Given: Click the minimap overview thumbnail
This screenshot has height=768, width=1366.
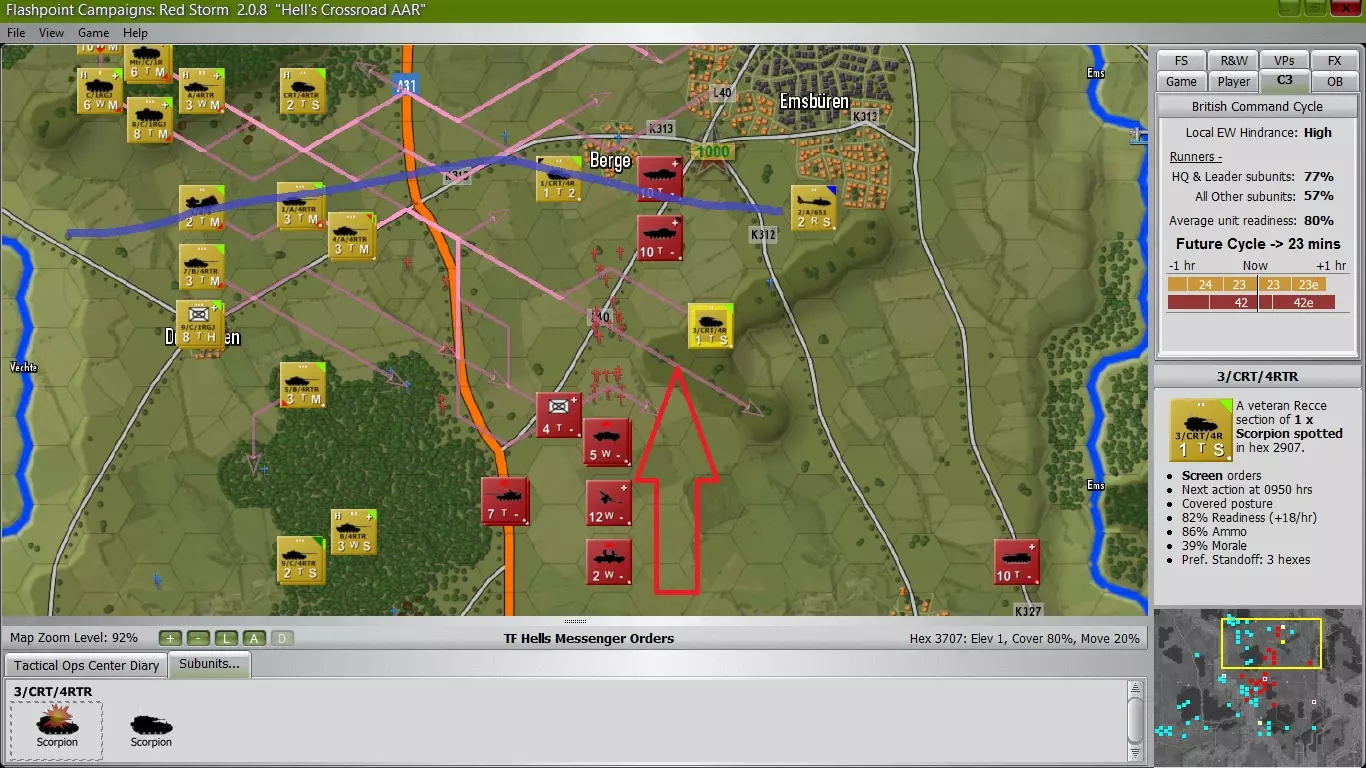Looking at the screenshot, I should coord(1257,687).
